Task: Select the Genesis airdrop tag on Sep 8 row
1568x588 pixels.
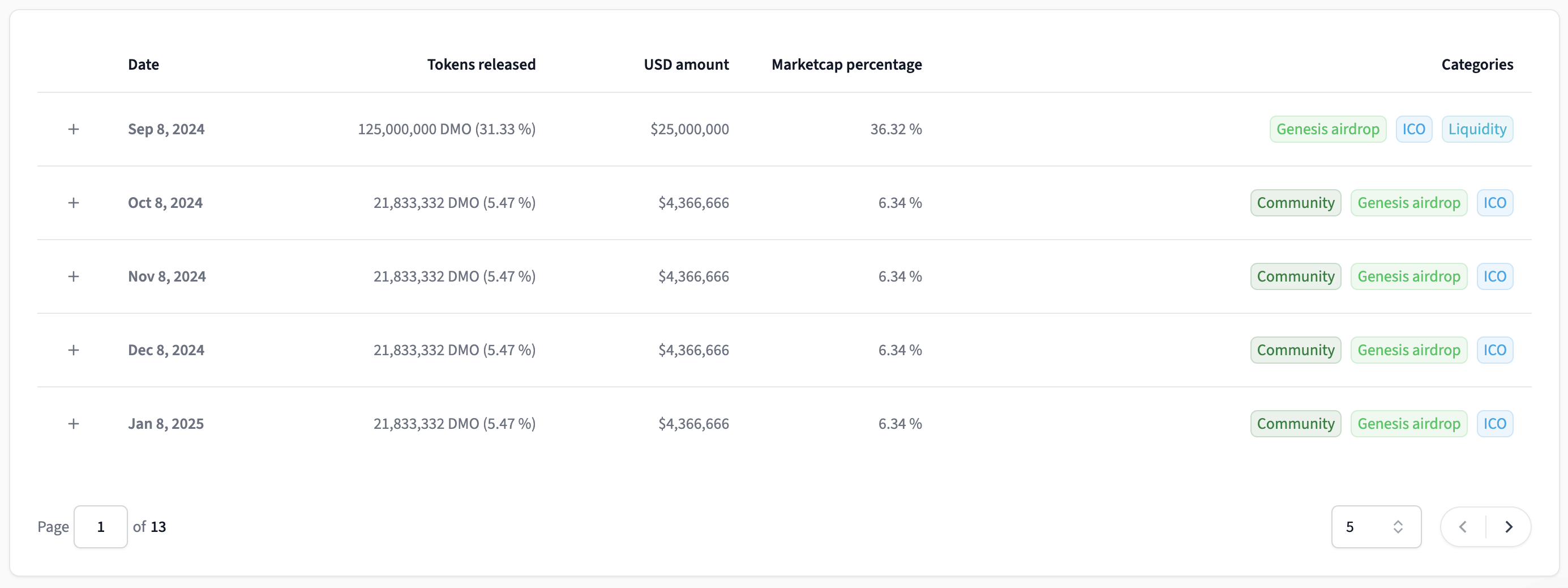Action: [x=1327, y=129]
